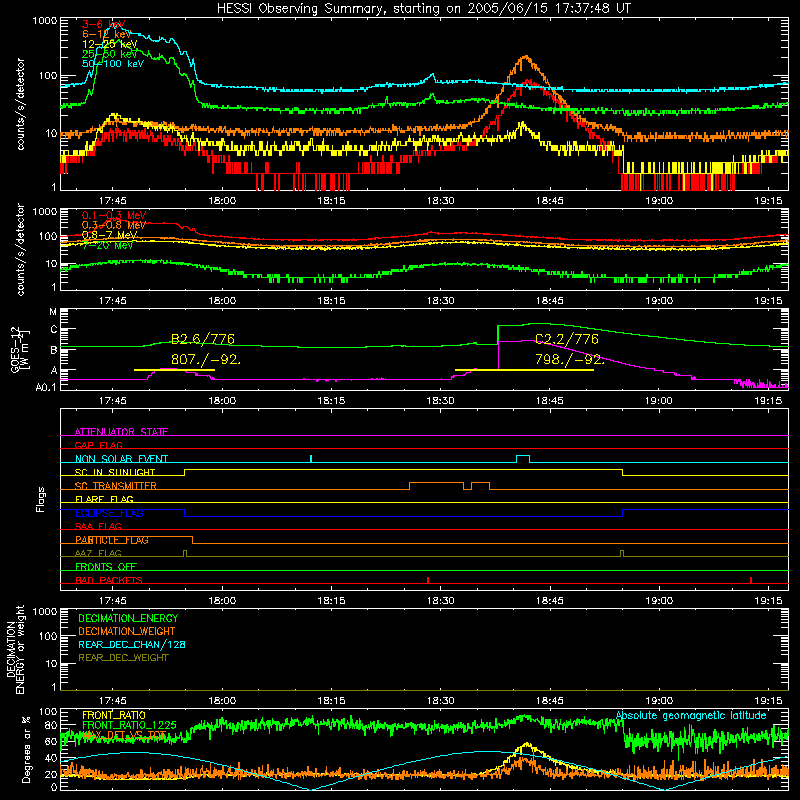Screen dimensions: 800x800
Task: Select the SC_TRANSMITTER flag label
Action: [116, 486]
